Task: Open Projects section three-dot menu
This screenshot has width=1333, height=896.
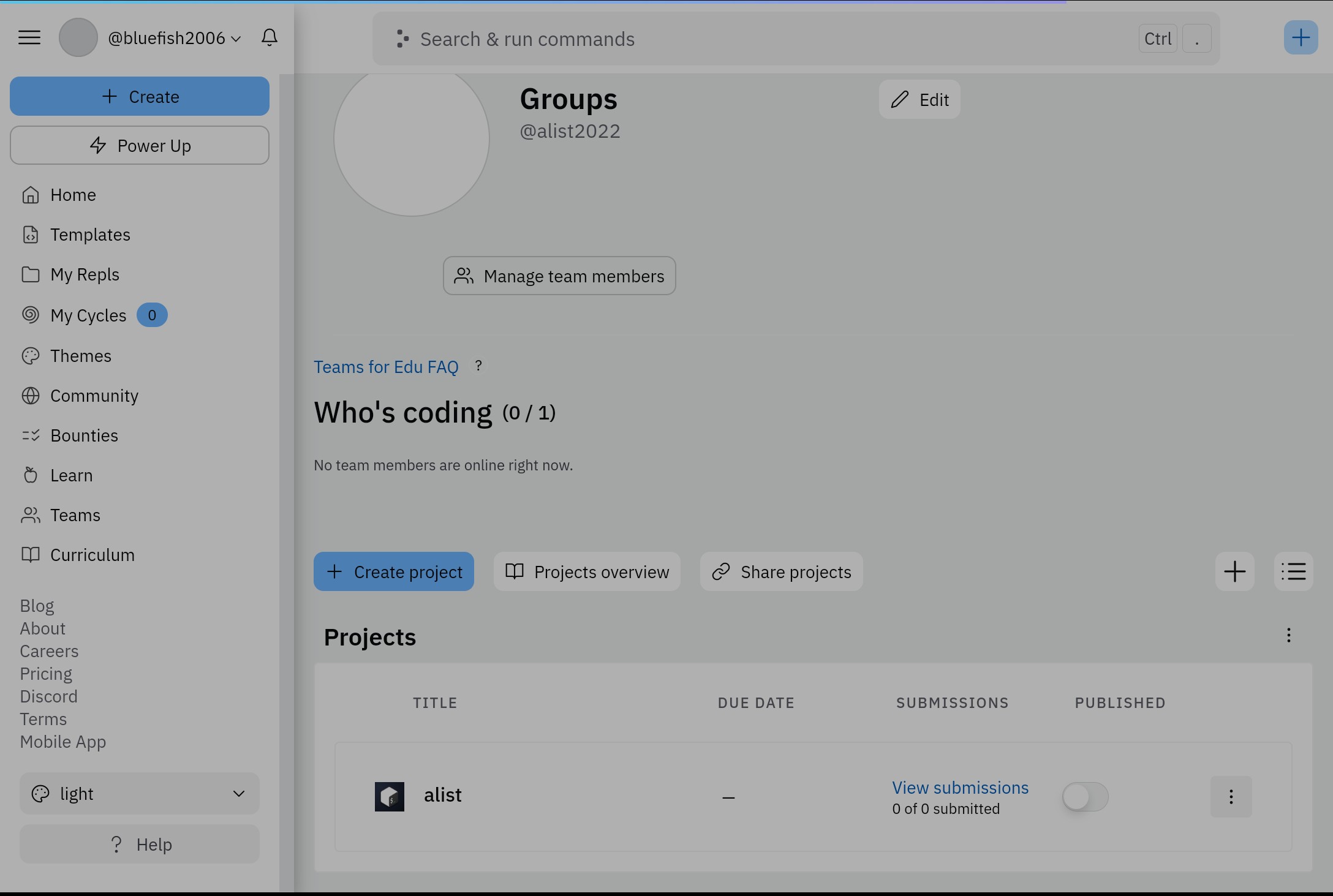Action: point(1288,635)
